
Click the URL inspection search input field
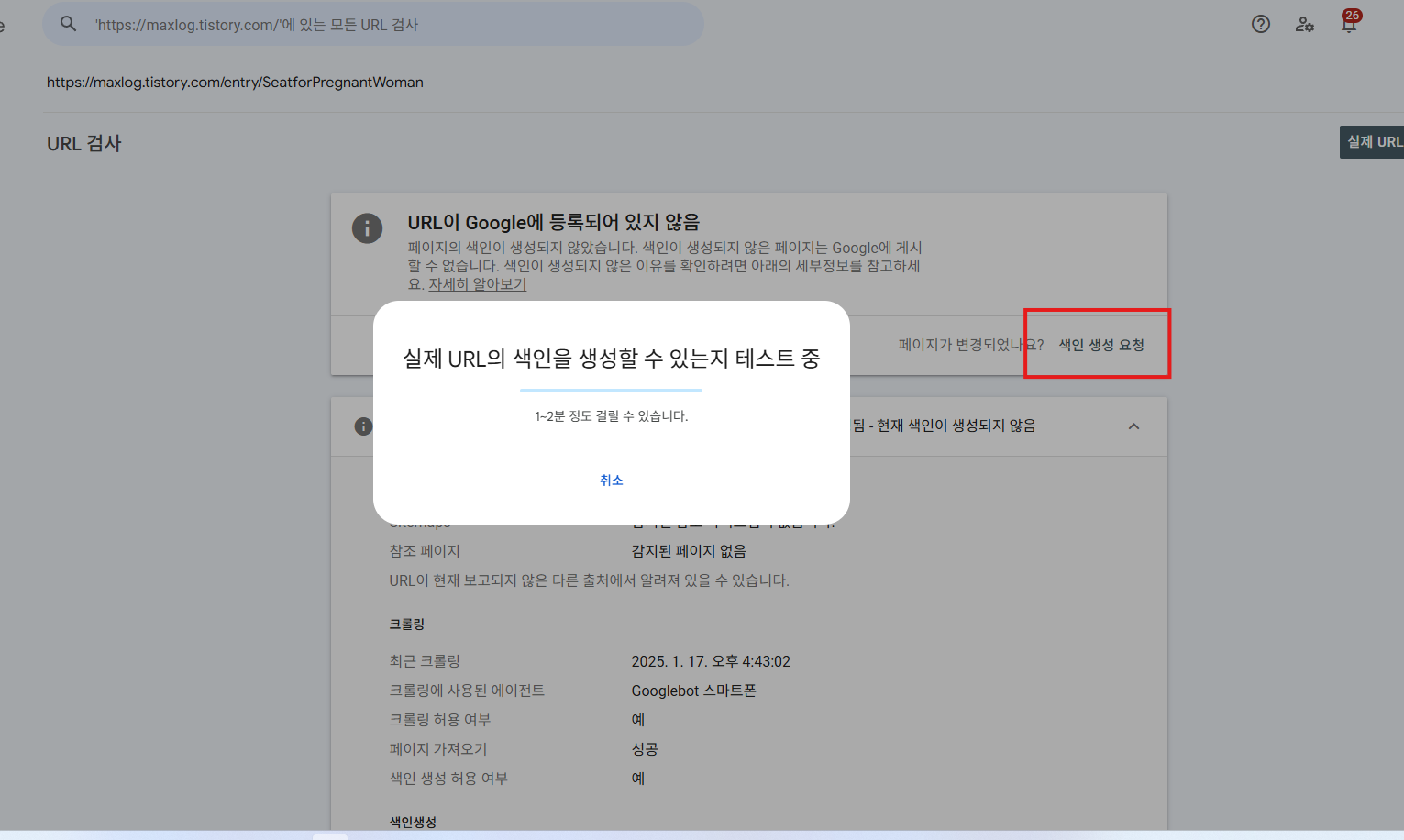pyautogui.click(x=367, y=24)
